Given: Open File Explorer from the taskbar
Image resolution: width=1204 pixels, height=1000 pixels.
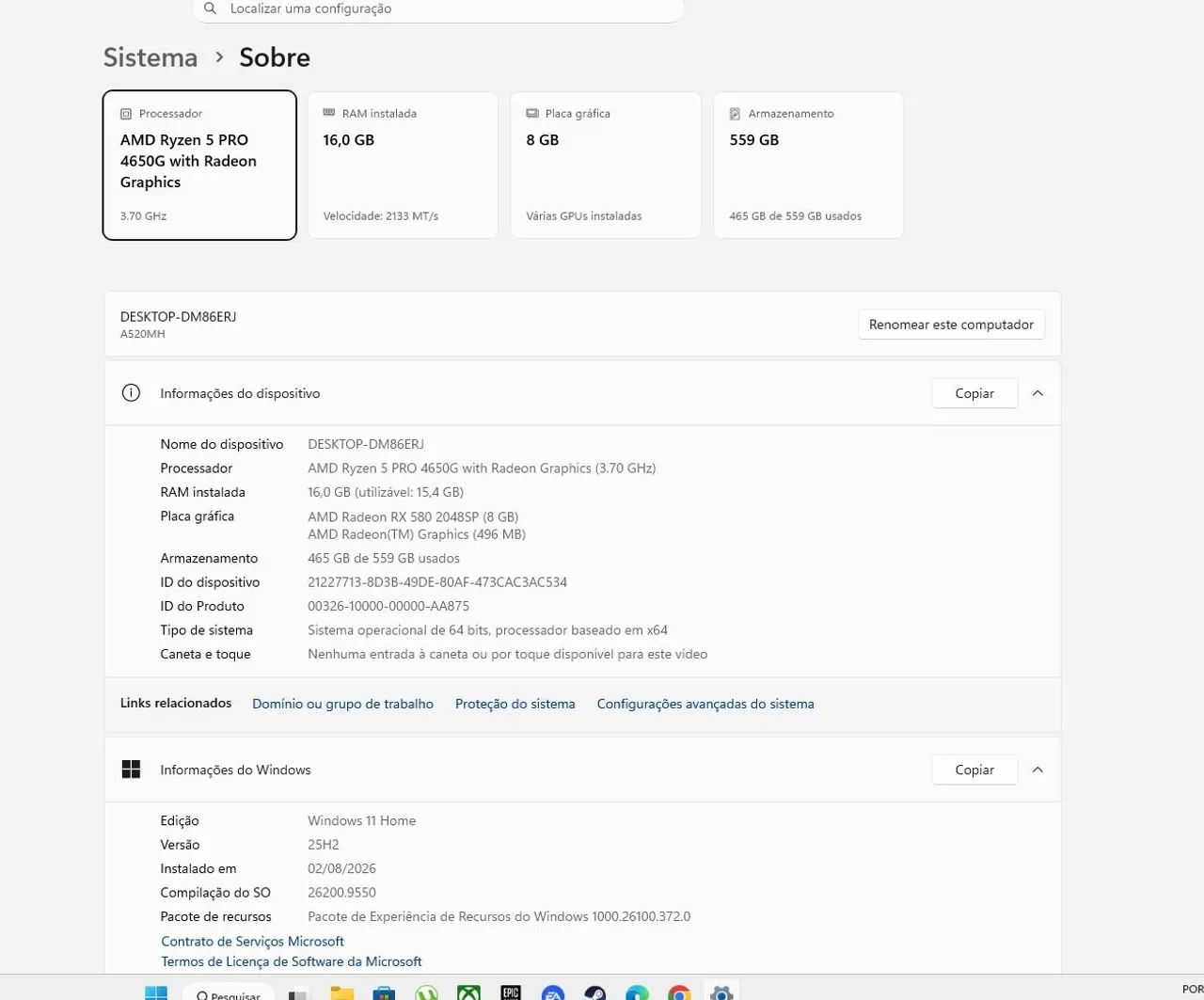Looking at the screenshot, I should (x=342, y=993).
